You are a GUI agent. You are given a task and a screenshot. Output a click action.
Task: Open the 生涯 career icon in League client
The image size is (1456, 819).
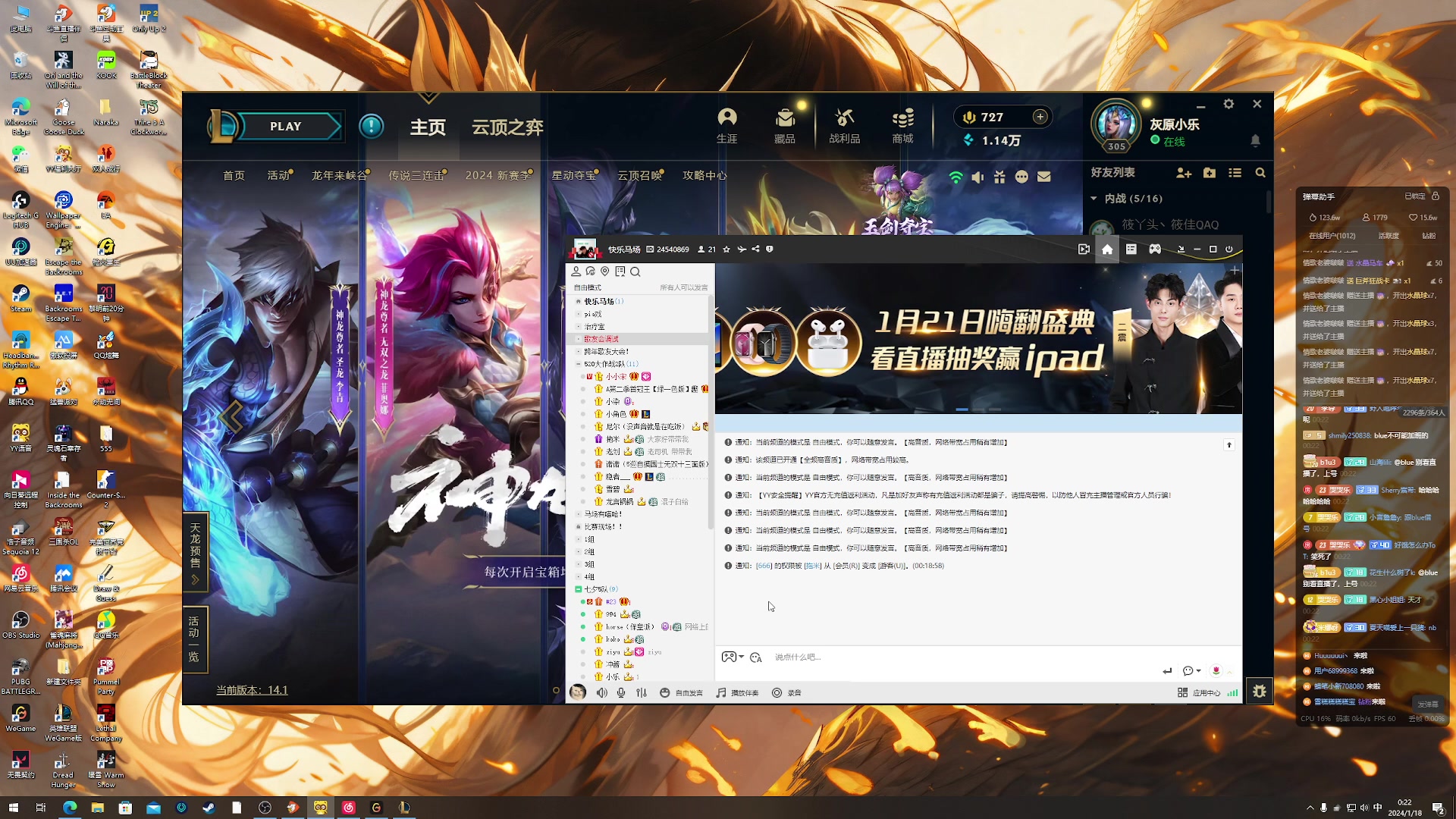click(727, 126)
